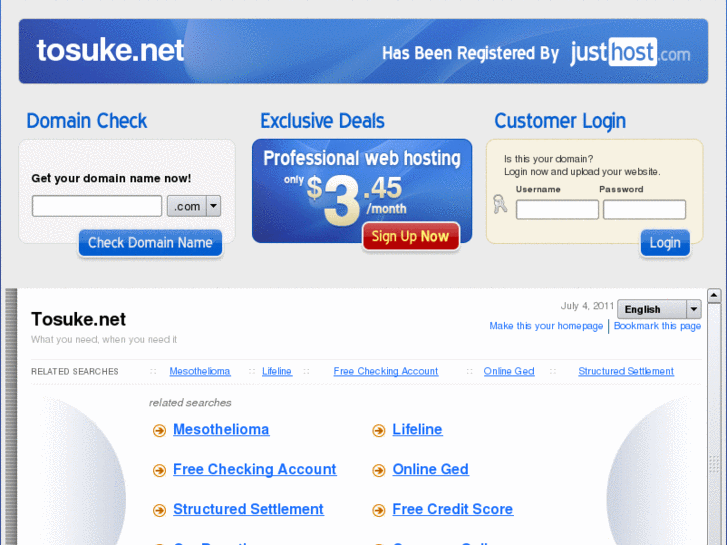This screenshot has width=727, height=545.
Task: Click the arrow icon beside Online Ged
Action: [x=379, y=471]
